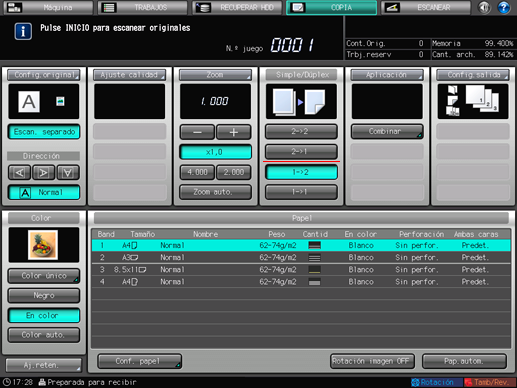Click Cant. arch. 89.142% value
The height and width of the screenshot is (388, 517).
(499, 54)
